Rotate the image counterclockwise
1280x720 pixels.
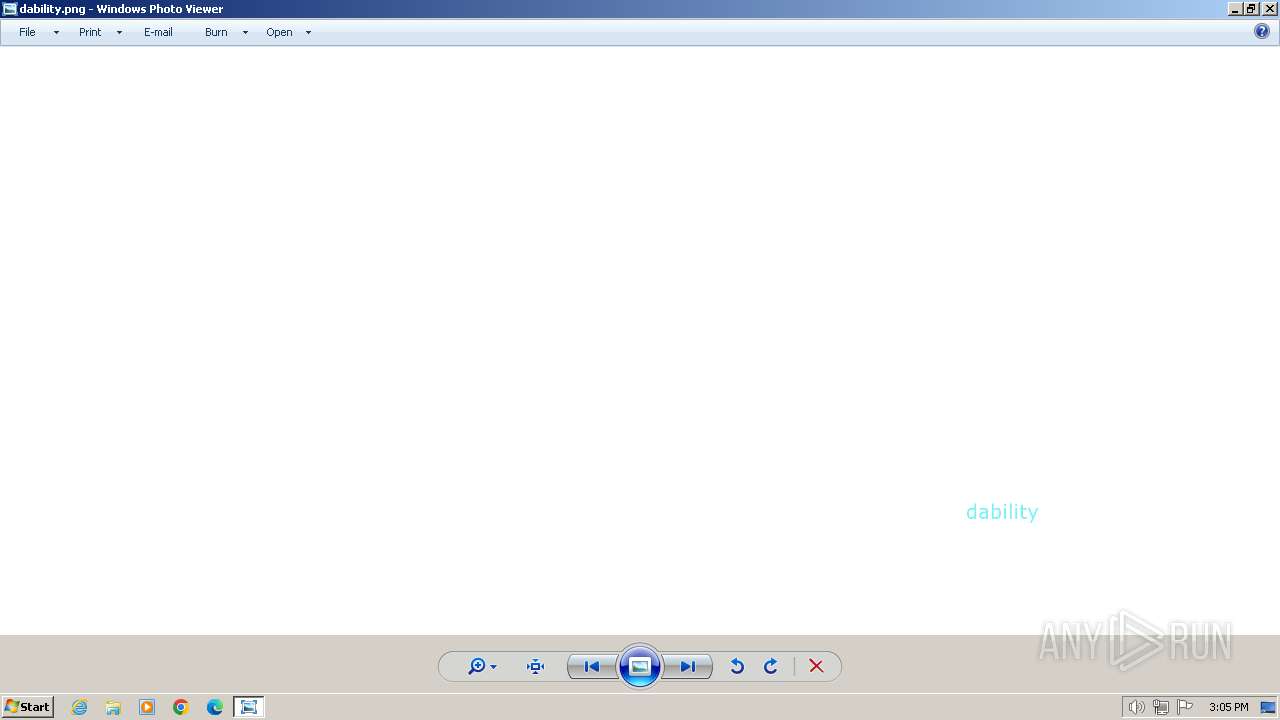pyautogui.click(x=737, y=666)
